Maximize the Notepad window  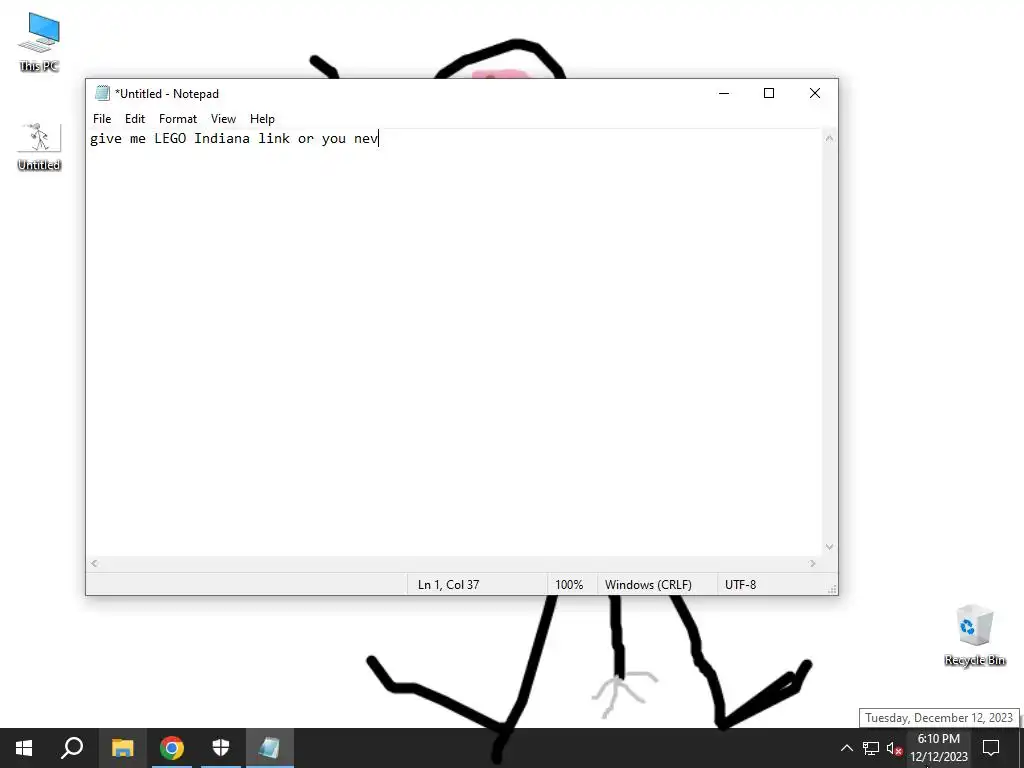coord(769,93)
